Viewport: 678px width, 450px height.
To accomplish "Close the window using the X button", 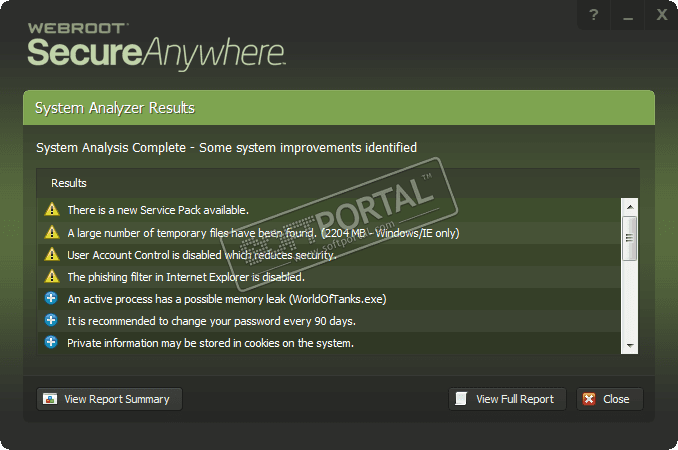I will (x=662, y=15).
